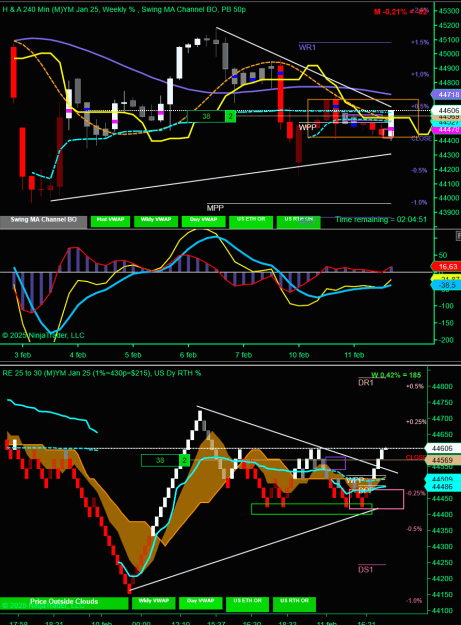The width and height of the screenshot is (461, 625).
Task: Click the '4 feb' date label
Action: tap(78, 355)
